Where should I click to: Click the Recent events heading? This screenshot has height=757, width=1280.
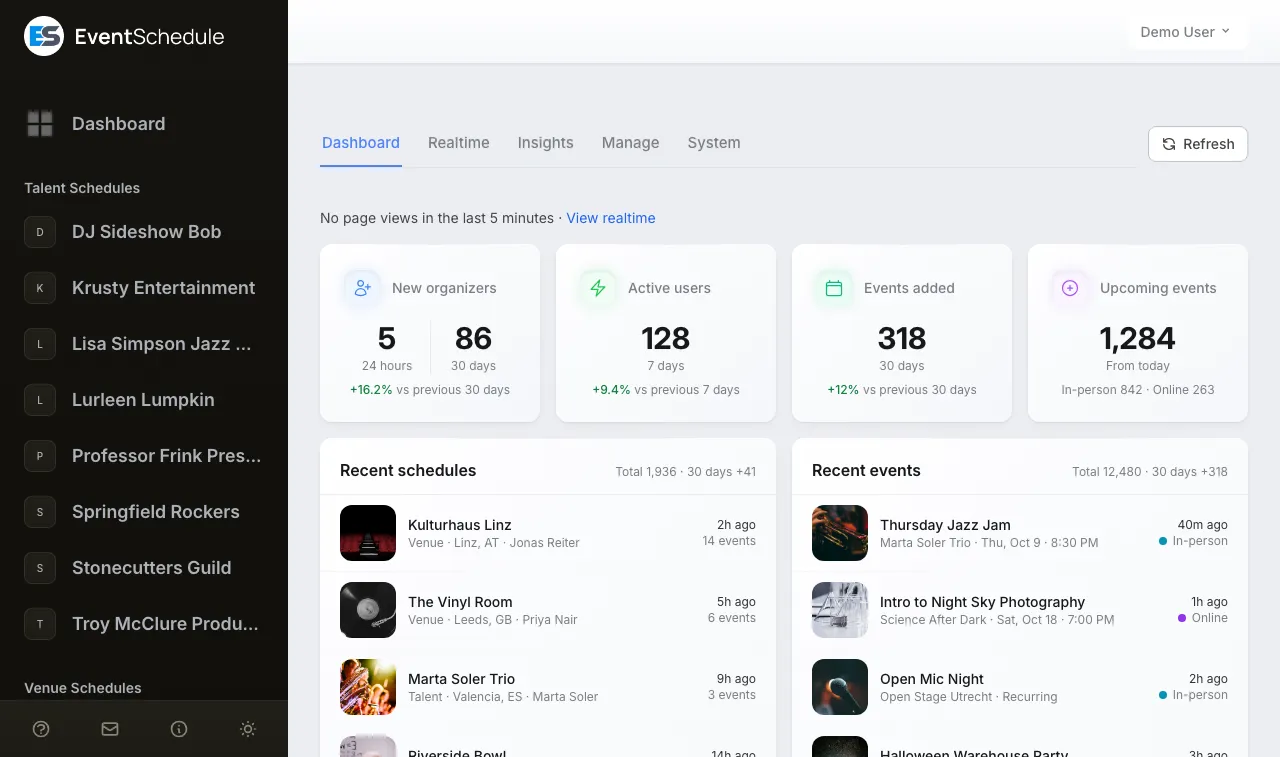pos(866,470)
